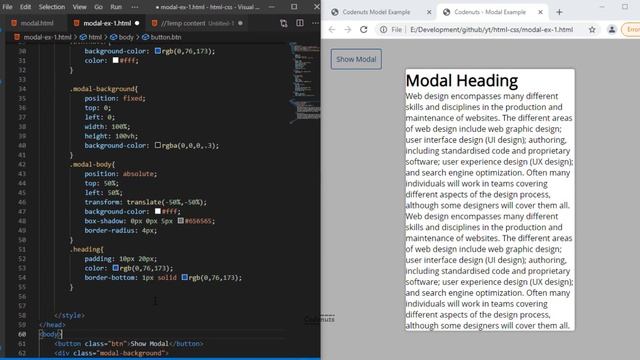
Task: Click the unsaved dot on modal-ex-1.html tab
Action: [137, 23]
